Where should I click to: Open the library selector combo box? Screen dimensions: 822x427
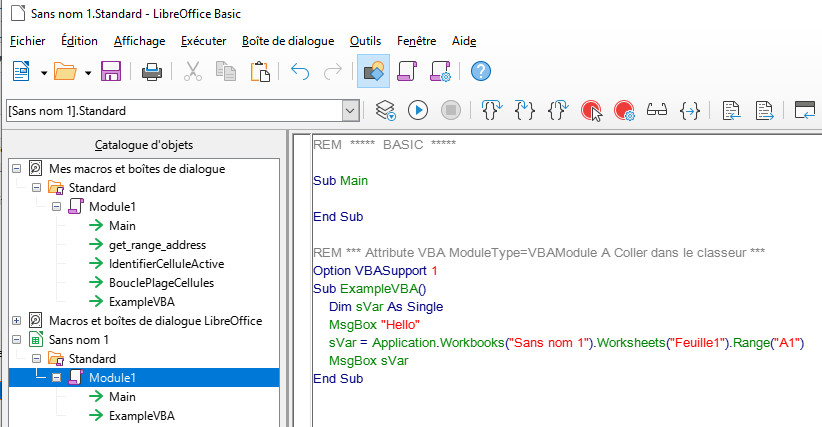182,111
